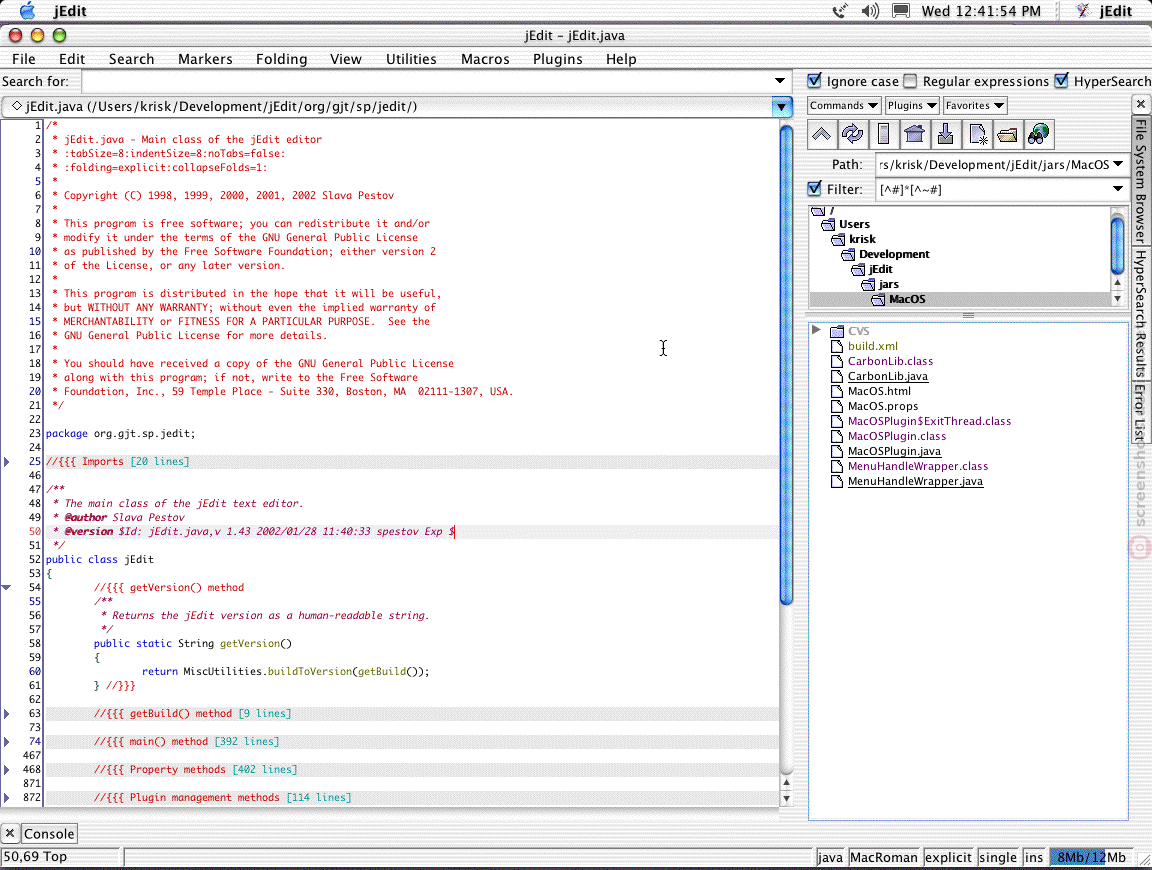Screen dimensions: 1152x870
Task: Click the folder icon next to Users
Action: coord(829,224)
